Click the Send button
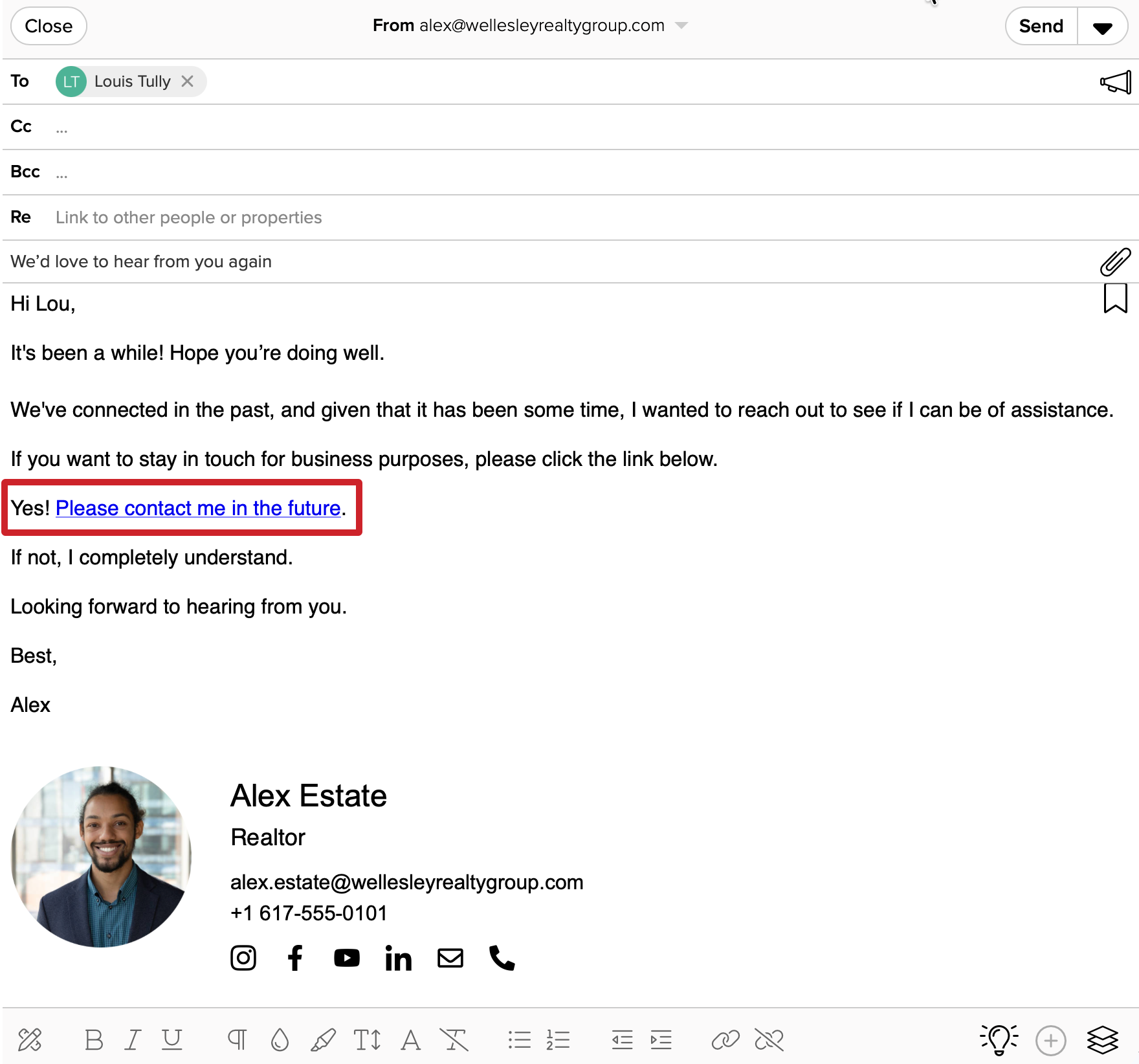The image size is (1139, 1064). [x=1040, y=26]
